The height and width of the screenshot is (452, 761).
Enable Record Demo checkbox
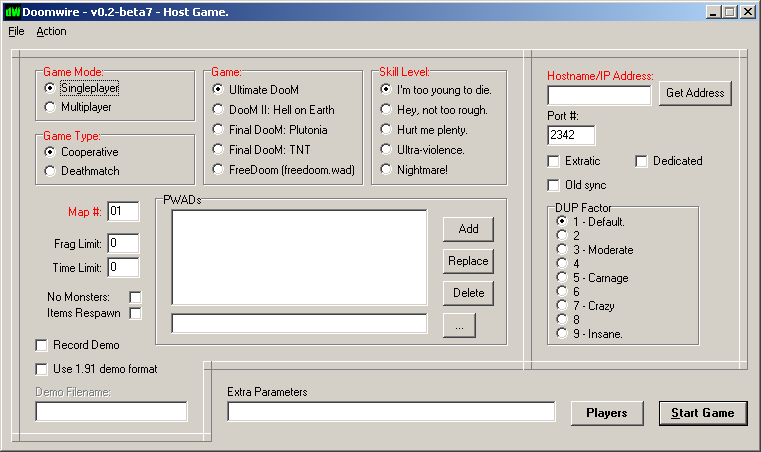[41, 345]
